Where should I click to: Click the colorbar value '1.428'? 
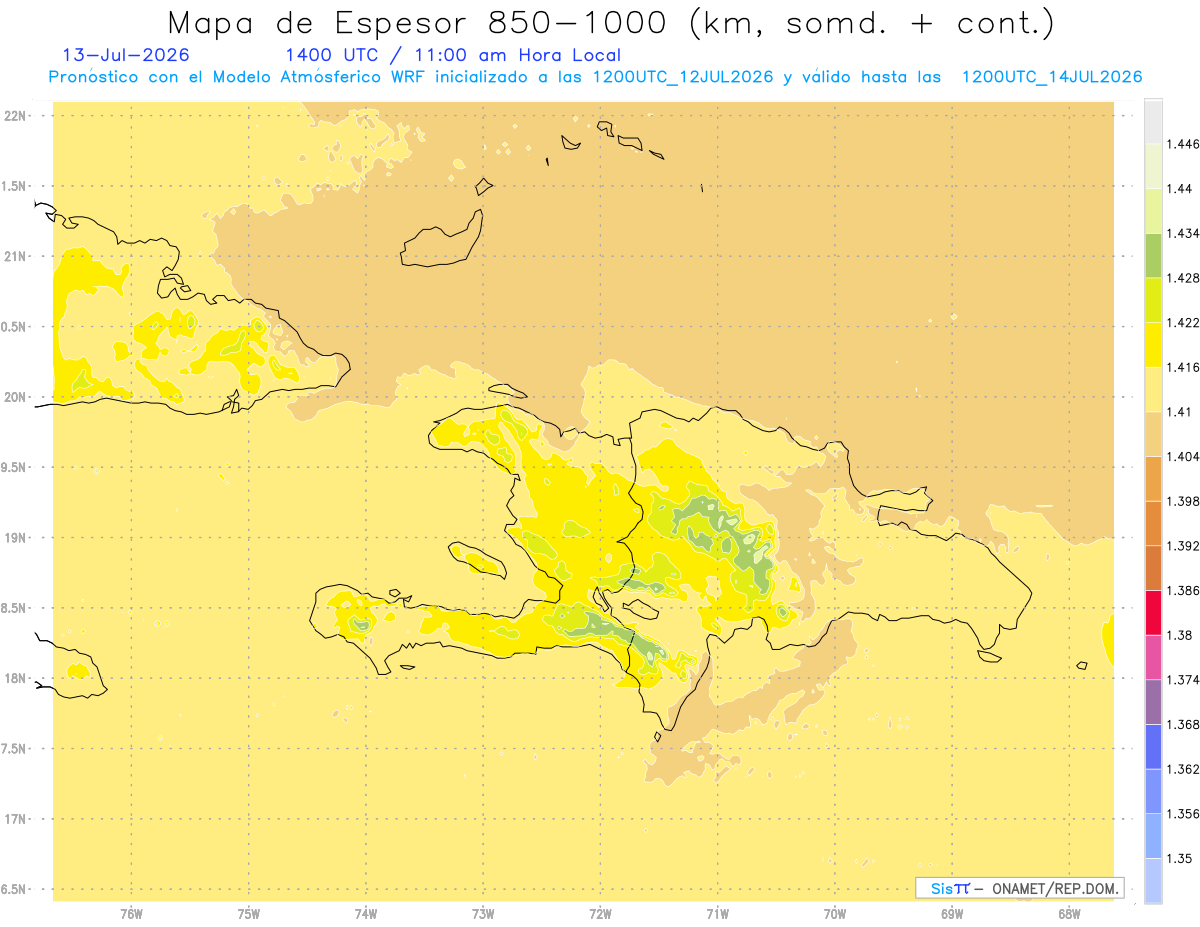pyautogui.click(x=1183, y=278)
